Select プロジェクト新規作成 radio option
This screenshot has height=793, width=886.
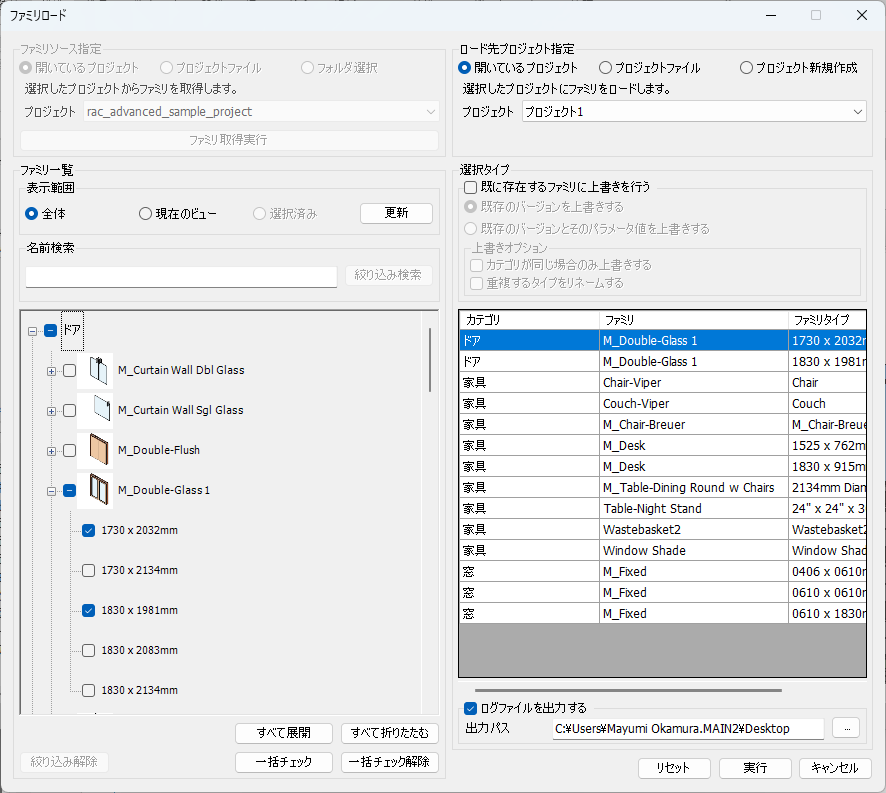pyautogui.click(x=746, y=68)
